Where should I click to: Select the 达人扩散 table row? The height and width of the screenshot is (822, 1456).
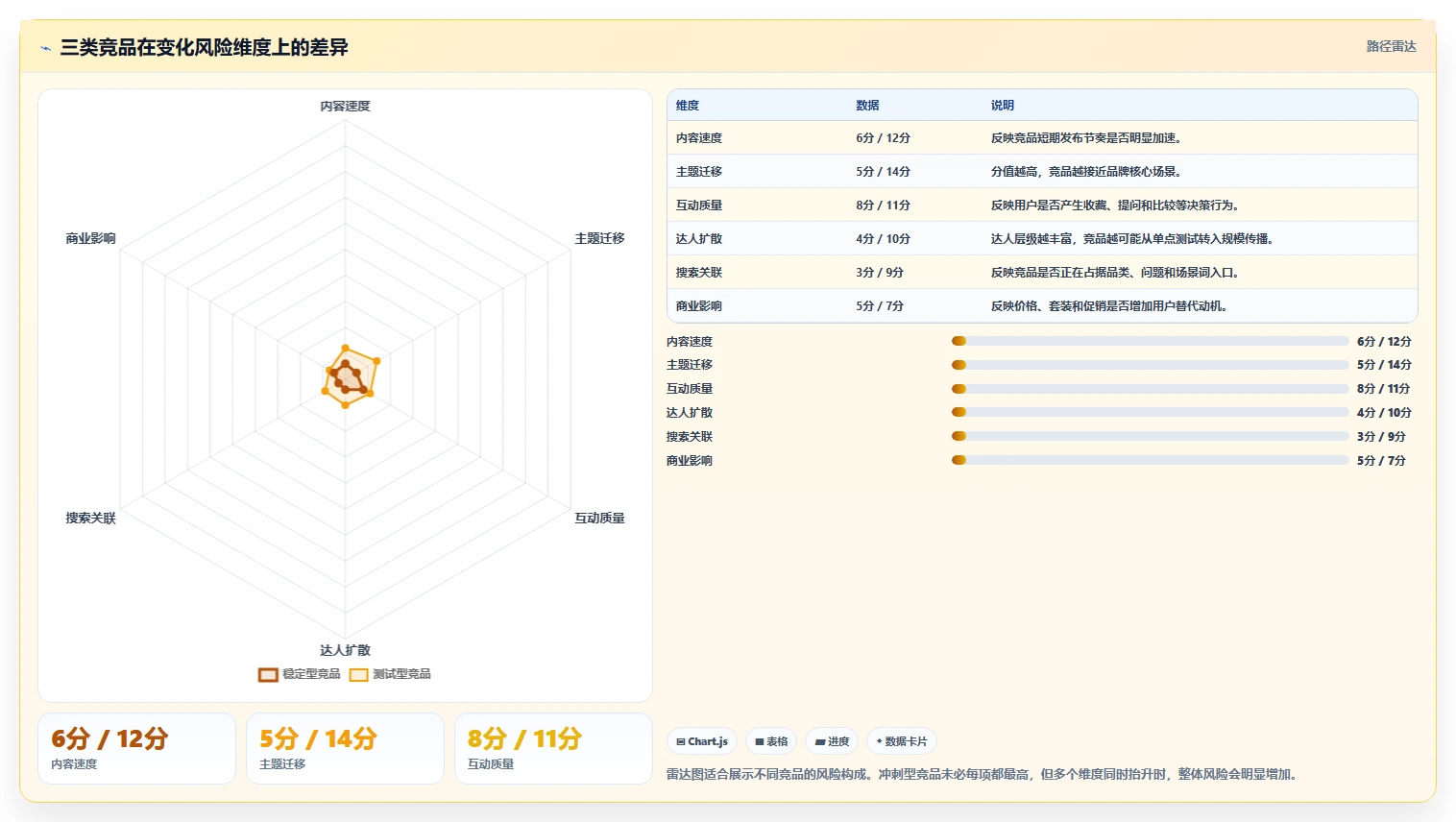(x=1042, y=238)
